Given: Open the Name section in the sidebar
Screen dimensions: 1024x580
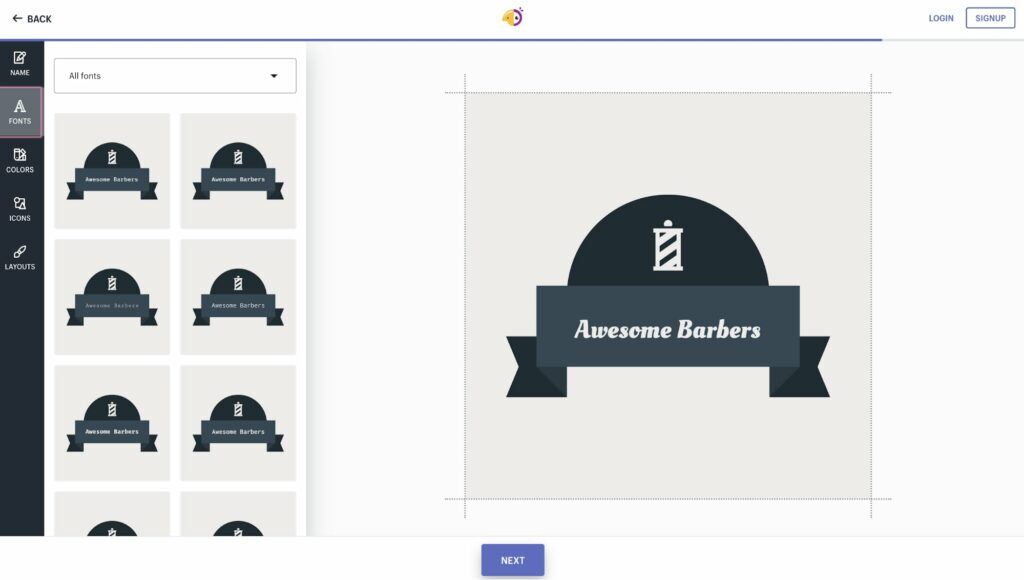Looking at the screenshot, I should [20, 63].
